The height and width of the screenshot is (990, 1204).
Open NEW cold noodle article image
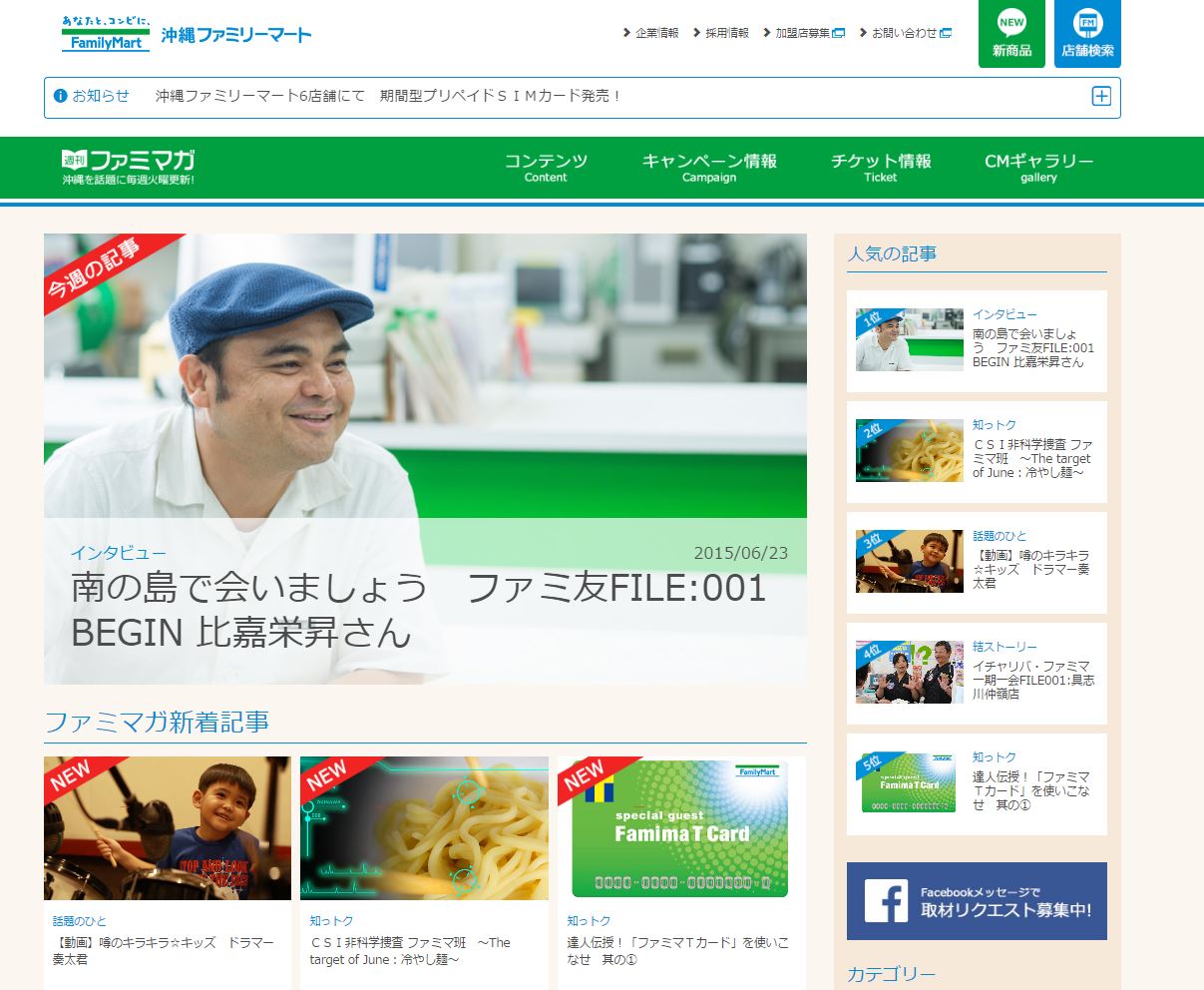coord(424,828)
